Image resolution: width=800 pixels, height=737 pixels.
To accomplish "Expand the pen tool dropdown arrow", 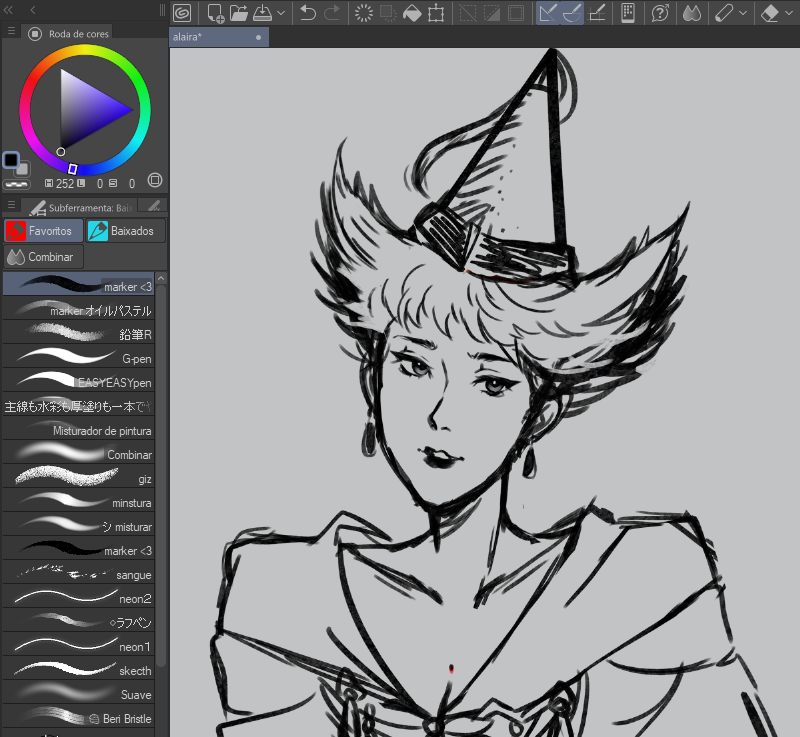I will [x=743, y=13].
